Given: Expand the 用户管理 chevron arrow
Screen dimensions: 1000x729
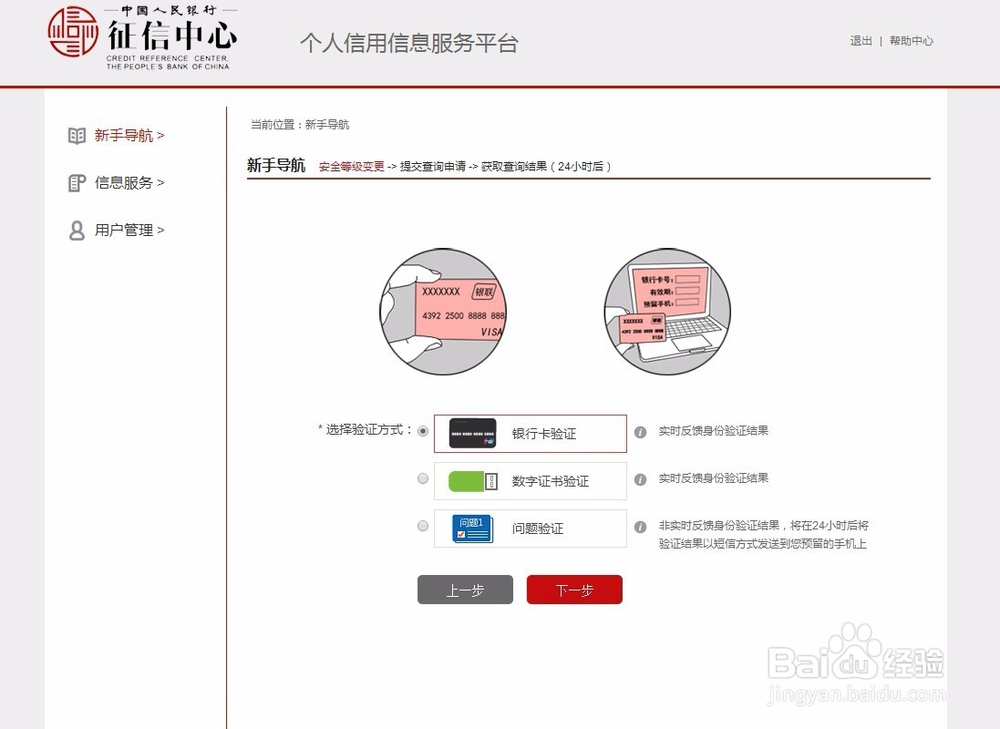Looking at the screenshot, I should click(160, 229).
